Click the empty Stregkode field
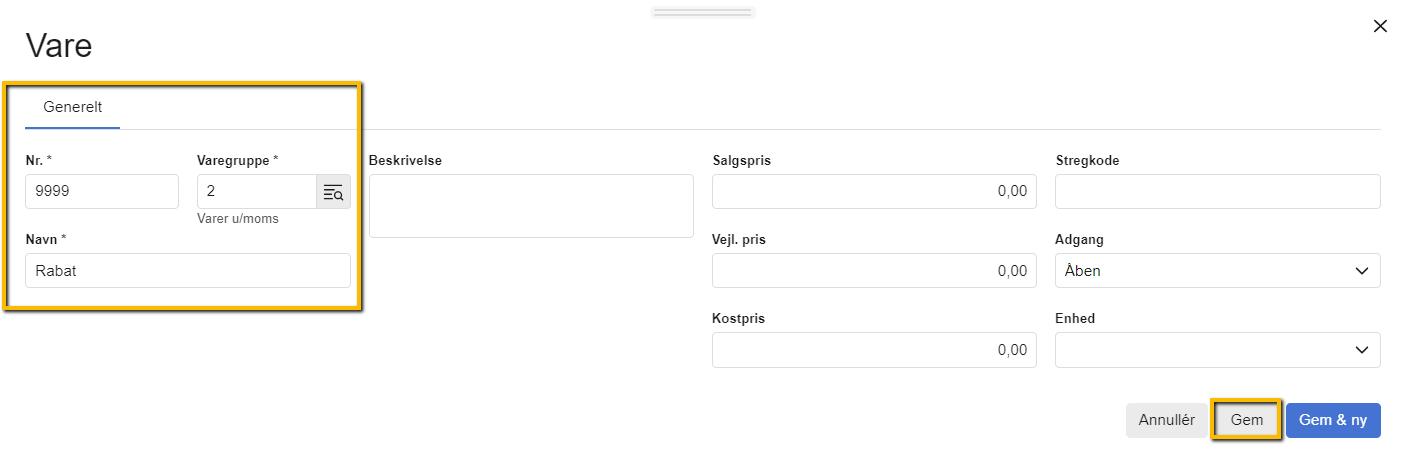1406x463 pixels. [x=1217, y=191]
